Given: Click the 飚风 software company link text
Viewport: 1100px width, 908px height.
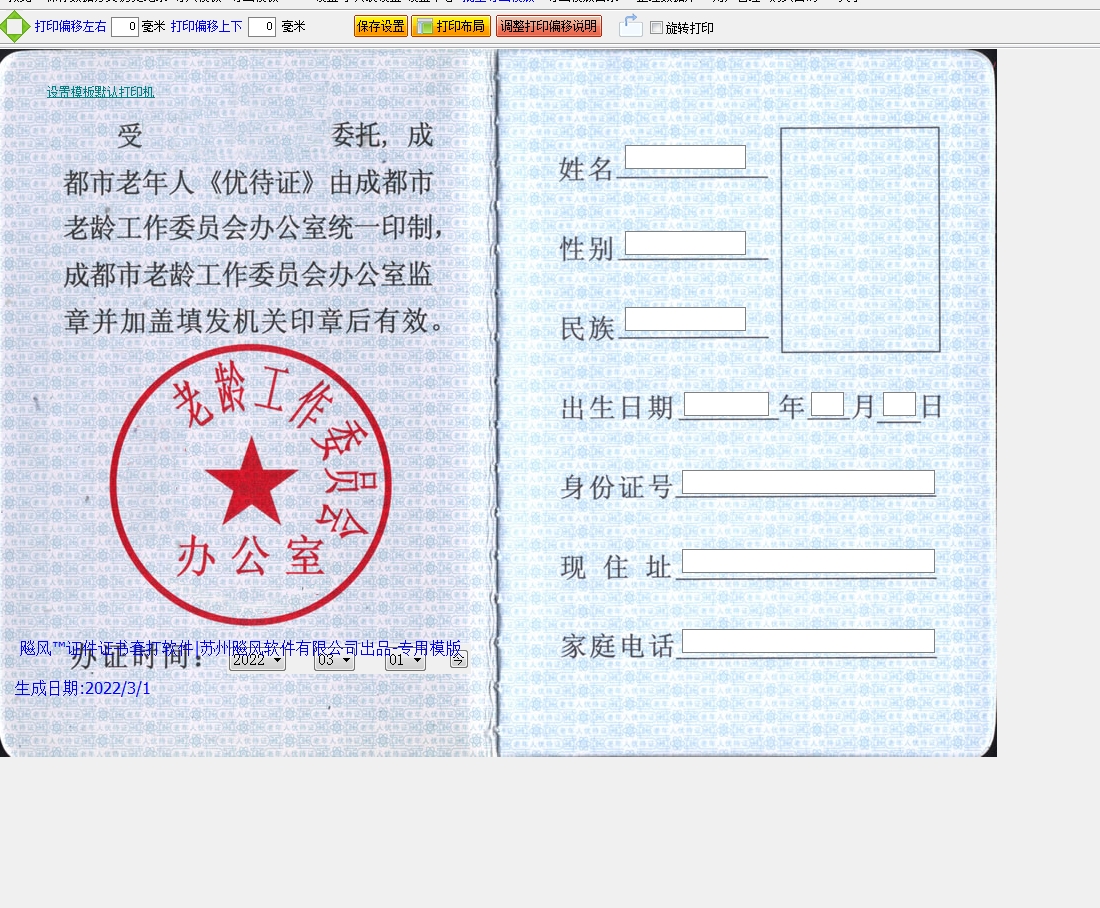Looking at the screenshot, I should click(x=240, y=648).
